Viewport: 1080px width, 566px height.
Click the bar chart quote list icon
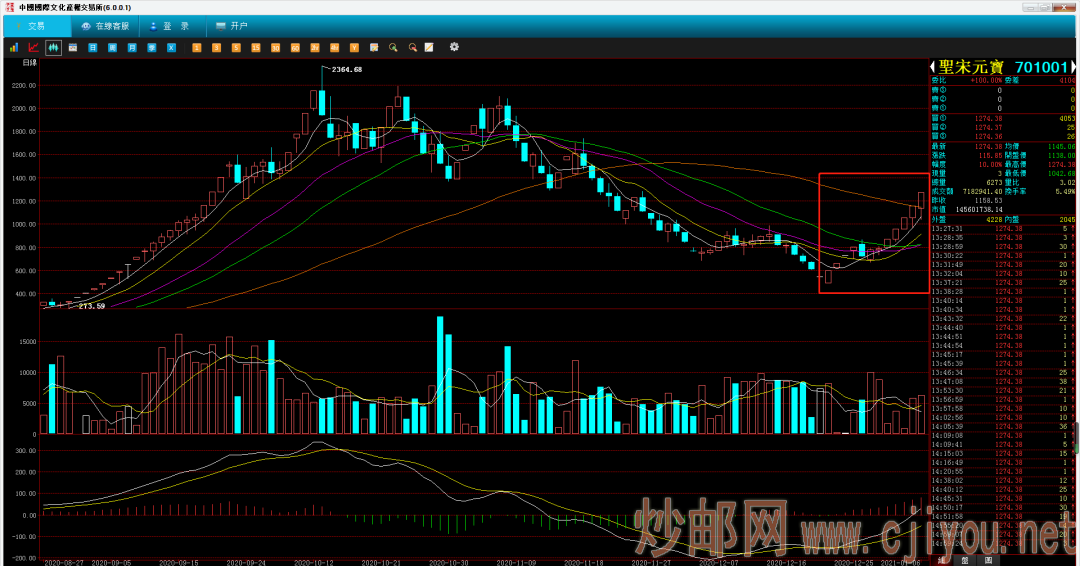coord(13,47)
